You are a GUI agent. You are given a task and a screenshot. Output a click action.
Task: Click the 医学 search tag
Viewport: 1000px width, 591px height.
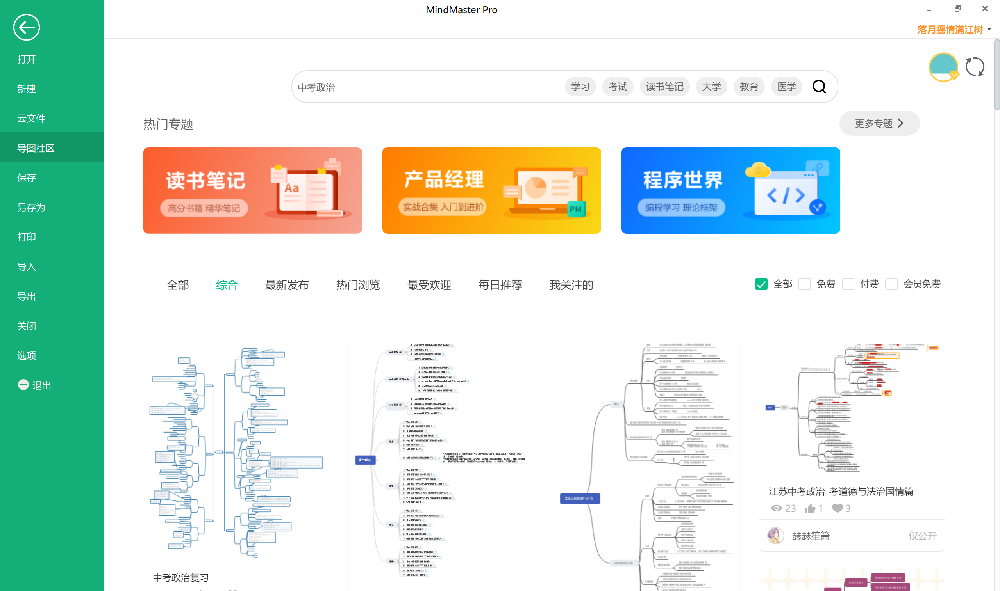[786, 87]
